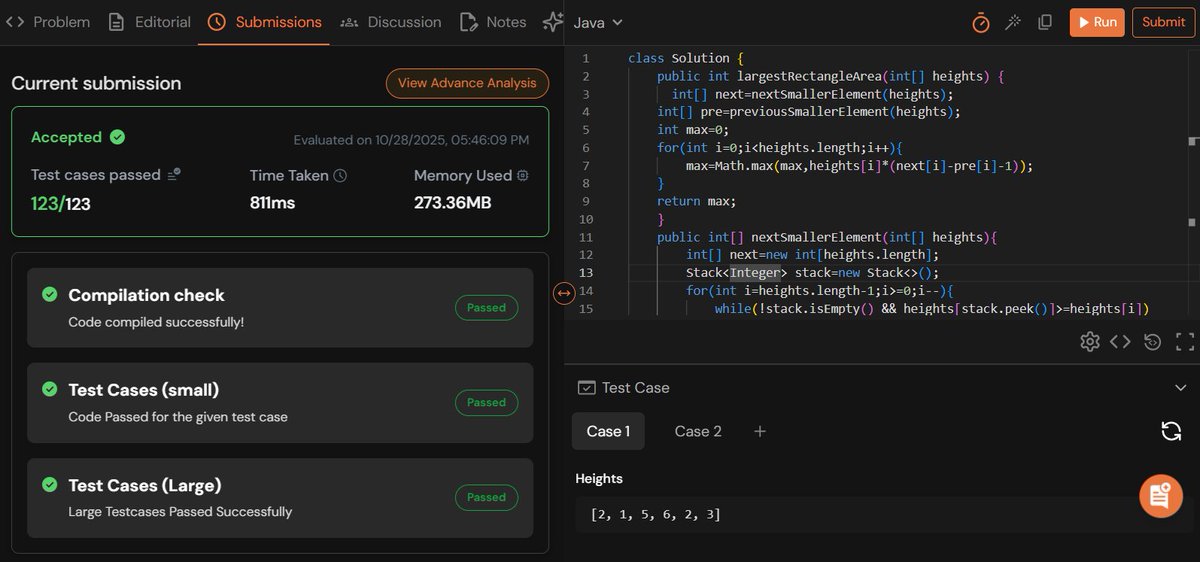Click the chip icon beside Memory Used
Viewport: 1200px width, 562px height.
pos(522,175)
